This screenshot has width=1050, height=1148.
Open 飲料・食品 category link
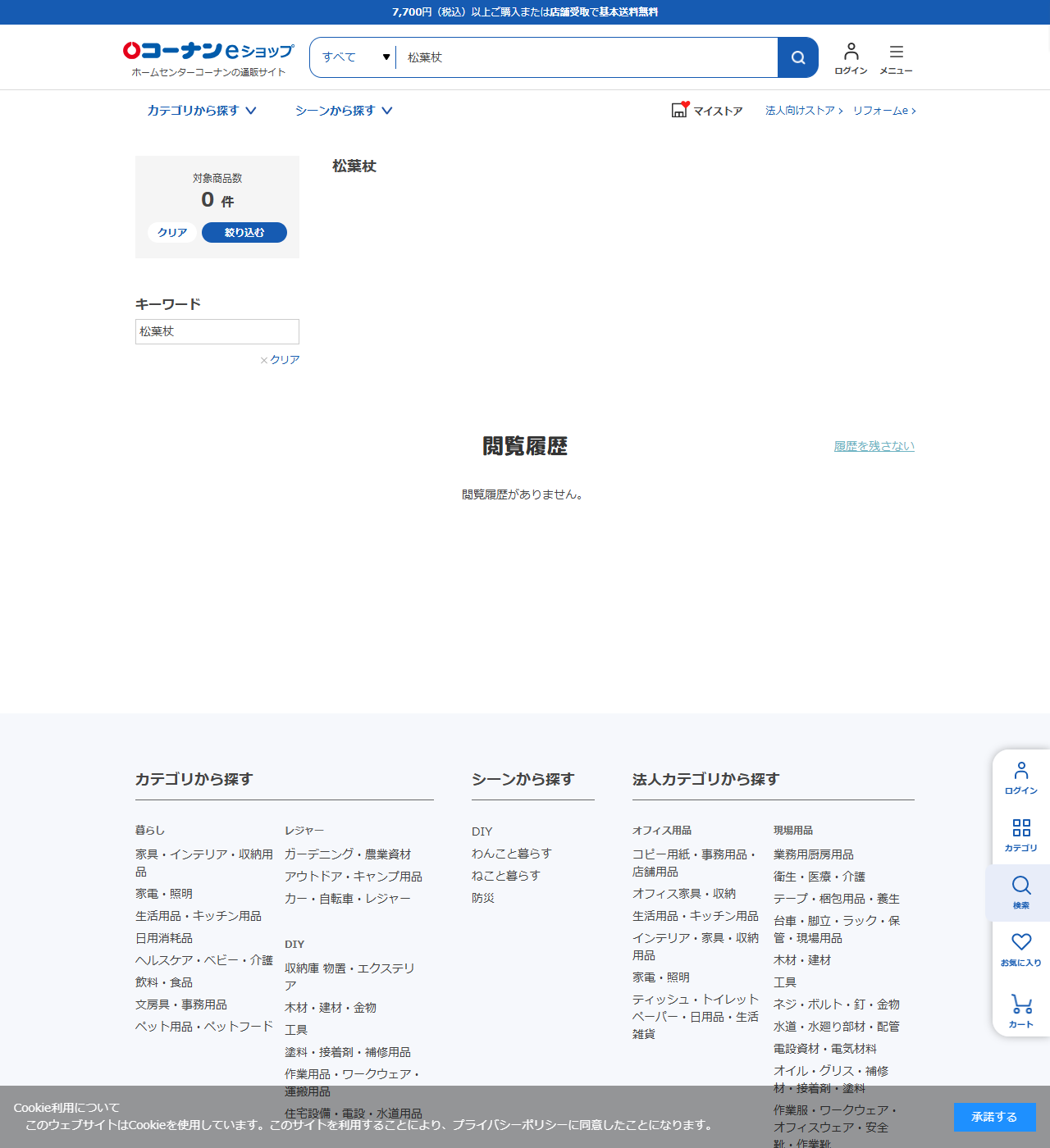click(x=164, y=982)
